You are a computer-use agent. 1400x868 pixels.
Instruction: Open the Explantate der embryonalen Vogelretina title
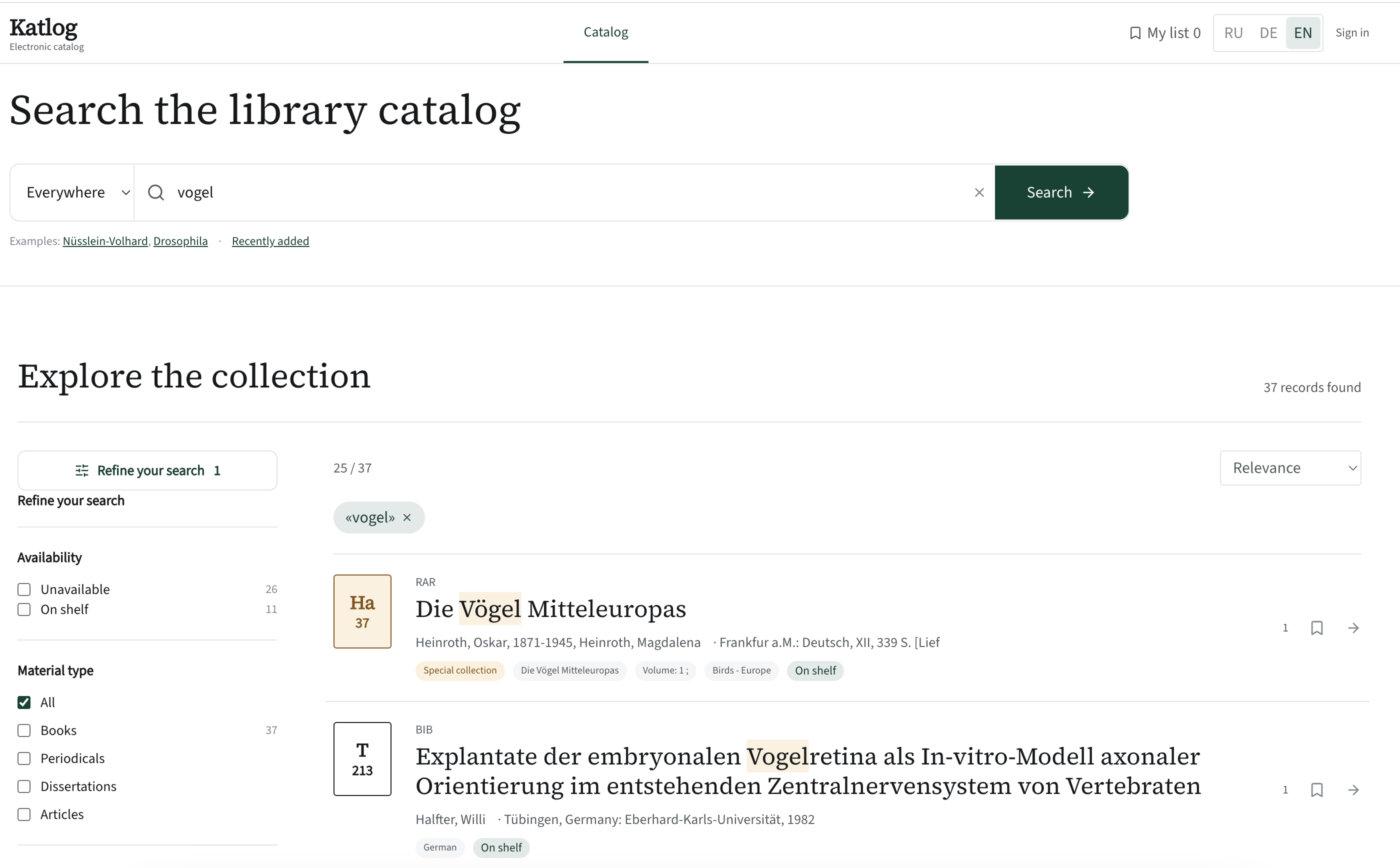(807, 771)
